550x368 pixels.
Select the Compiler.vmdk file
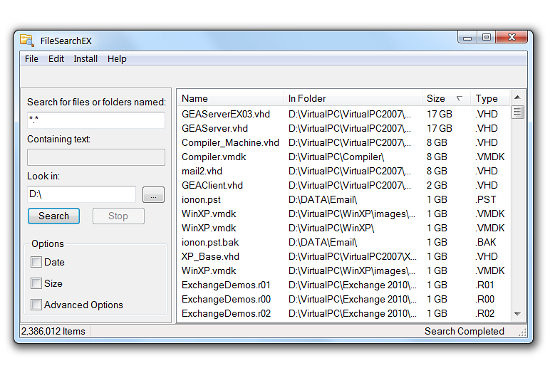(x=214, y=157)
